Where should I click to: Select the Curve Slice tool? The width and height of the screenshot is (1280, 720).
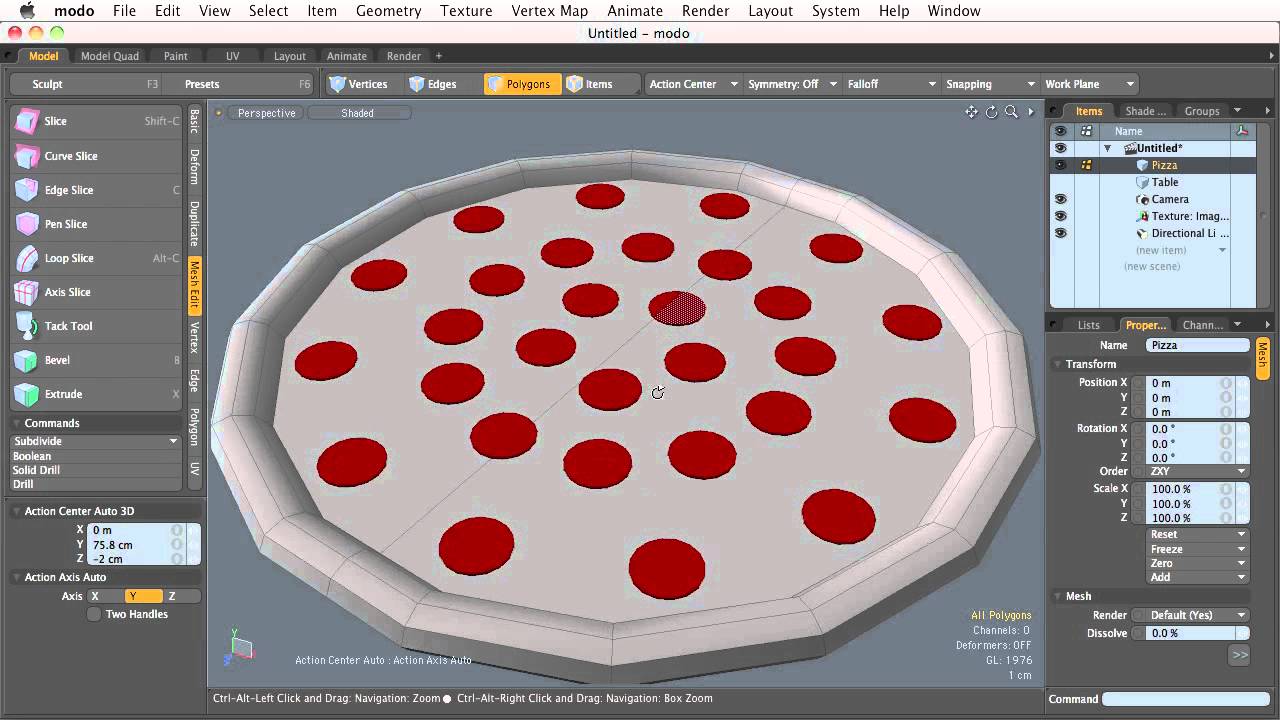(97, 156)
